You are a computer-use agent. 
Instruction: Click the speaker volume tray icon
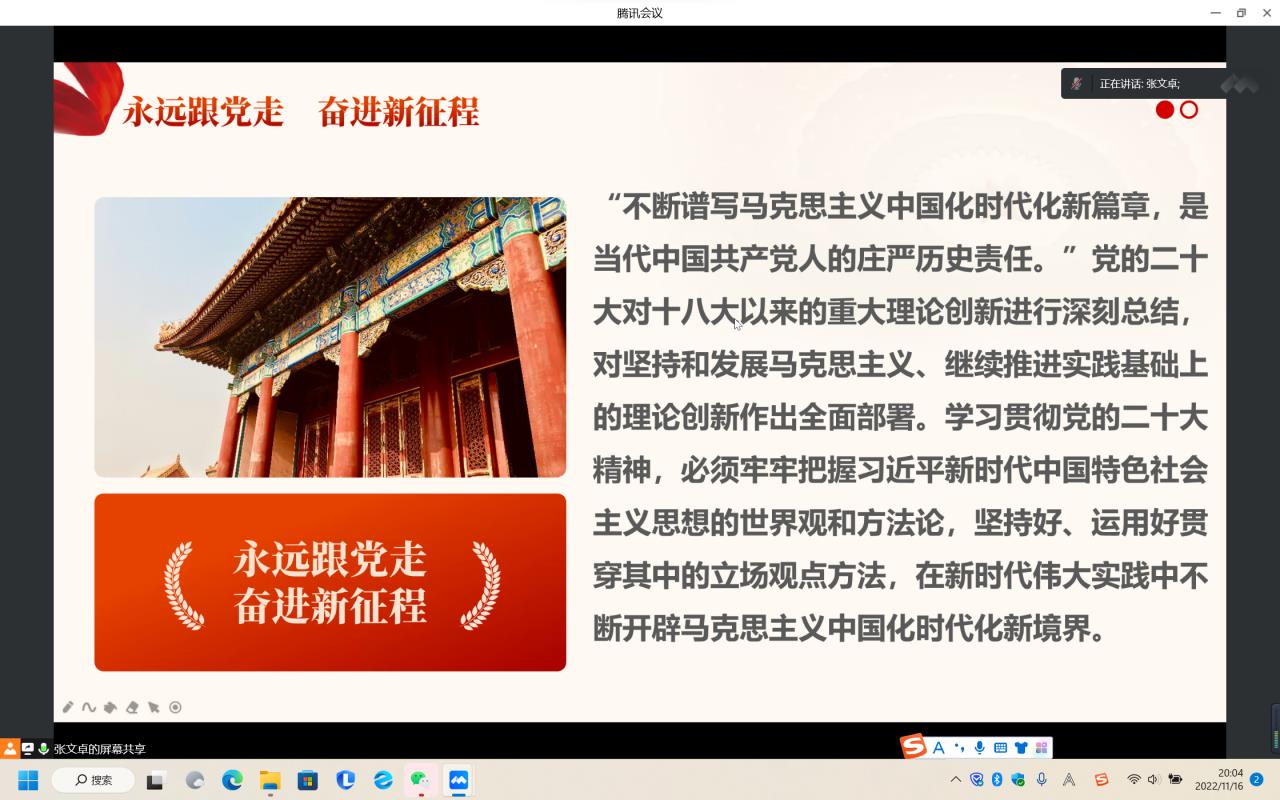pyautogui.click(x=1153, y=780)
